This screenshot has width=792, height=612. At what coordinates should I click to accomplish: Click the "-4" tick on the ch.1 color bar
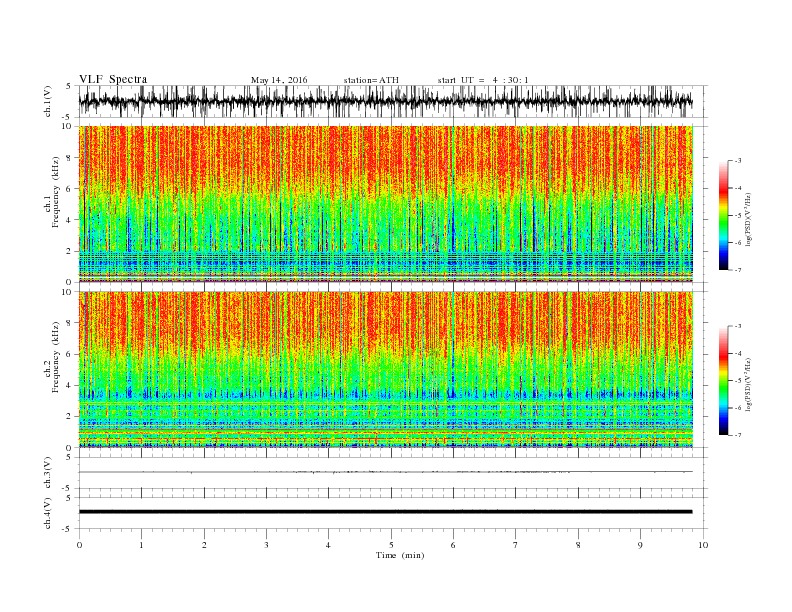[738, 188]
